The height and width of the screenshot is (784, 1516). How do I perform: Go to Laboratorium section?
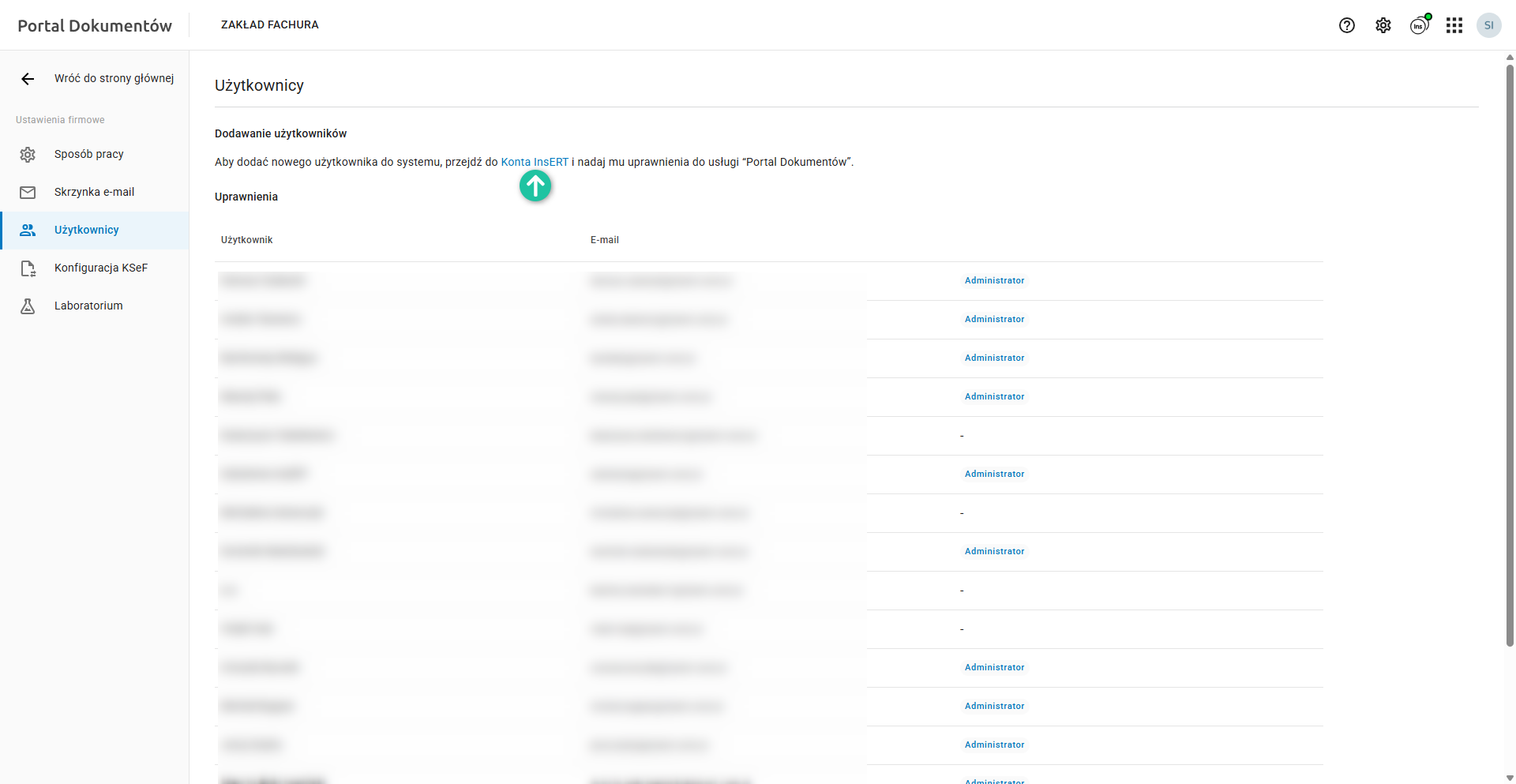(88, 306)
